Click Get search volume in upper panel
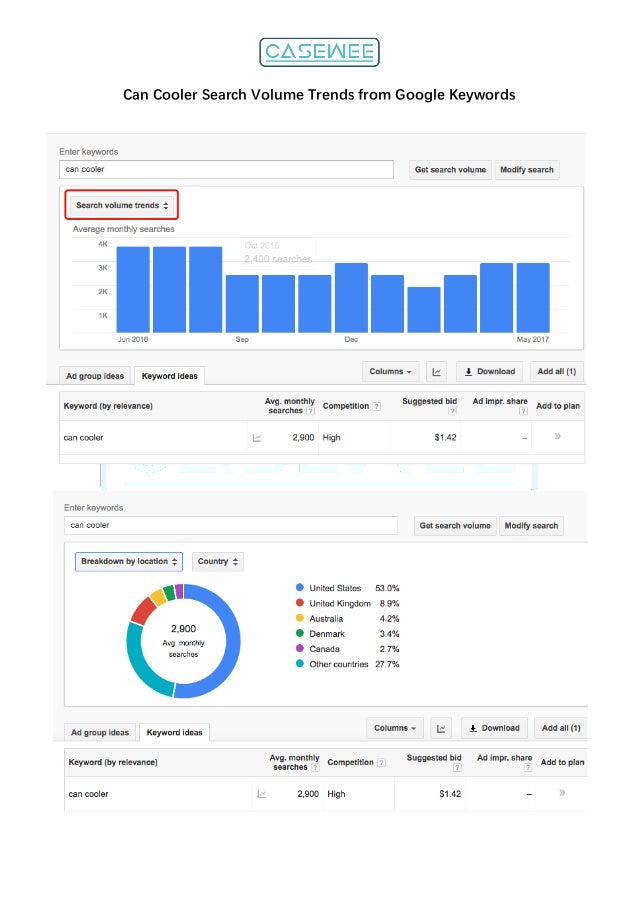The height and width of the screenshot is (903, 638). [450, 170]
